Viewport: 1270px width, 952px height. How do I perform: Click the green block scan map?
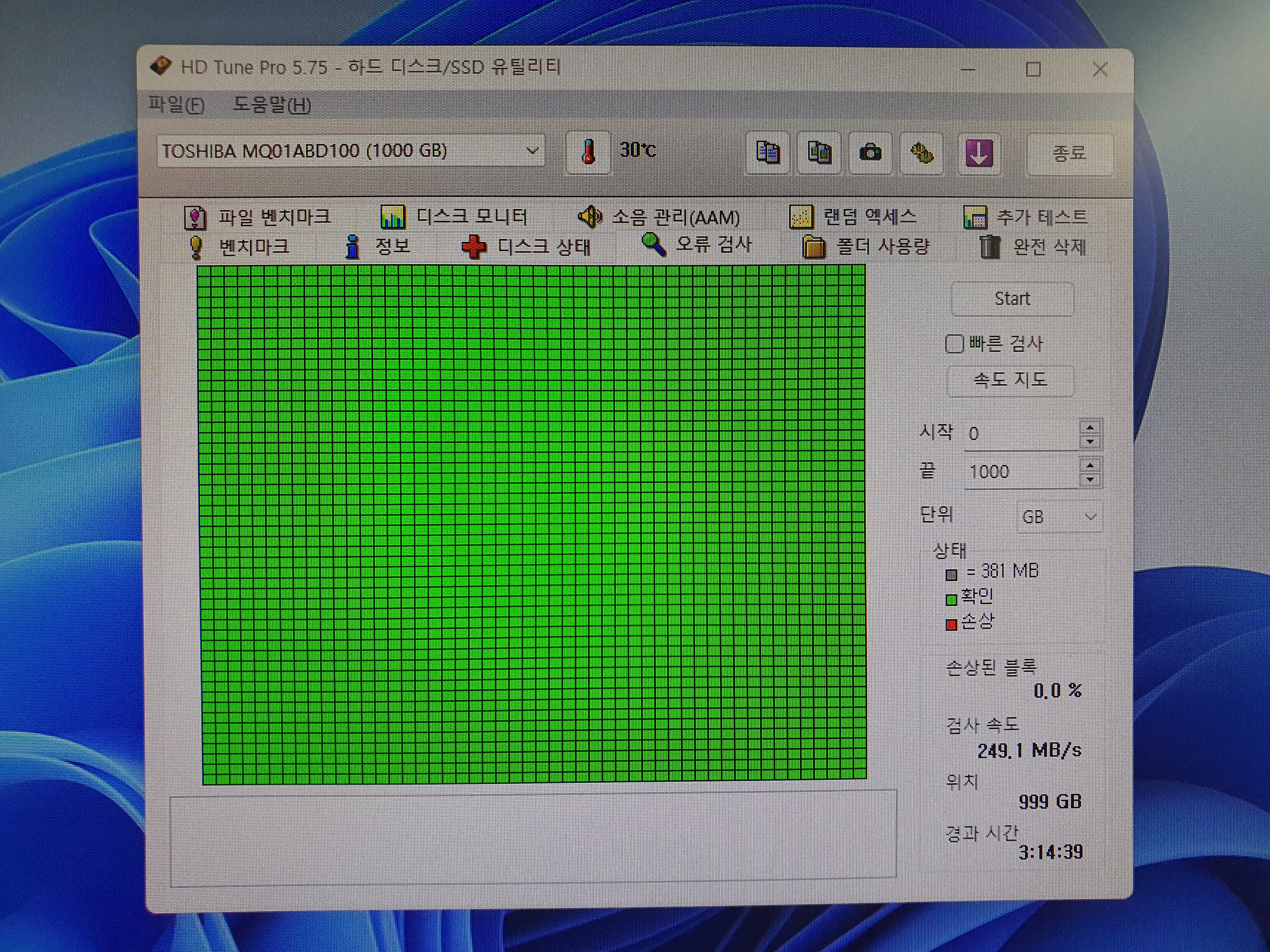pos(532,524)
